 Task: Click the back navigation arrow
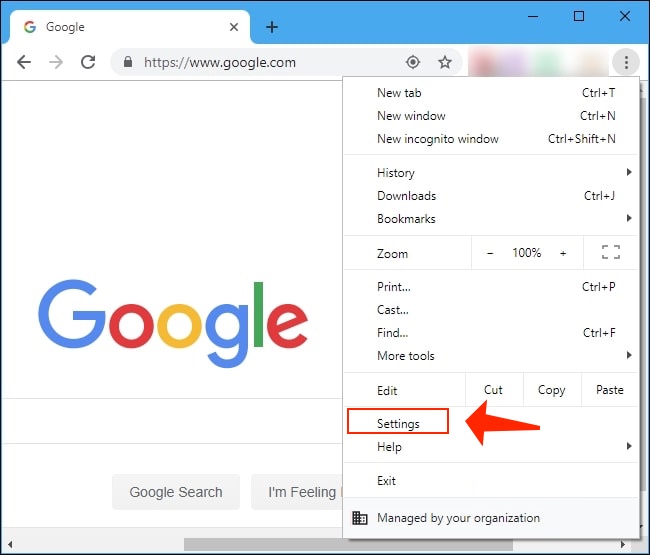tap(24, 62)
